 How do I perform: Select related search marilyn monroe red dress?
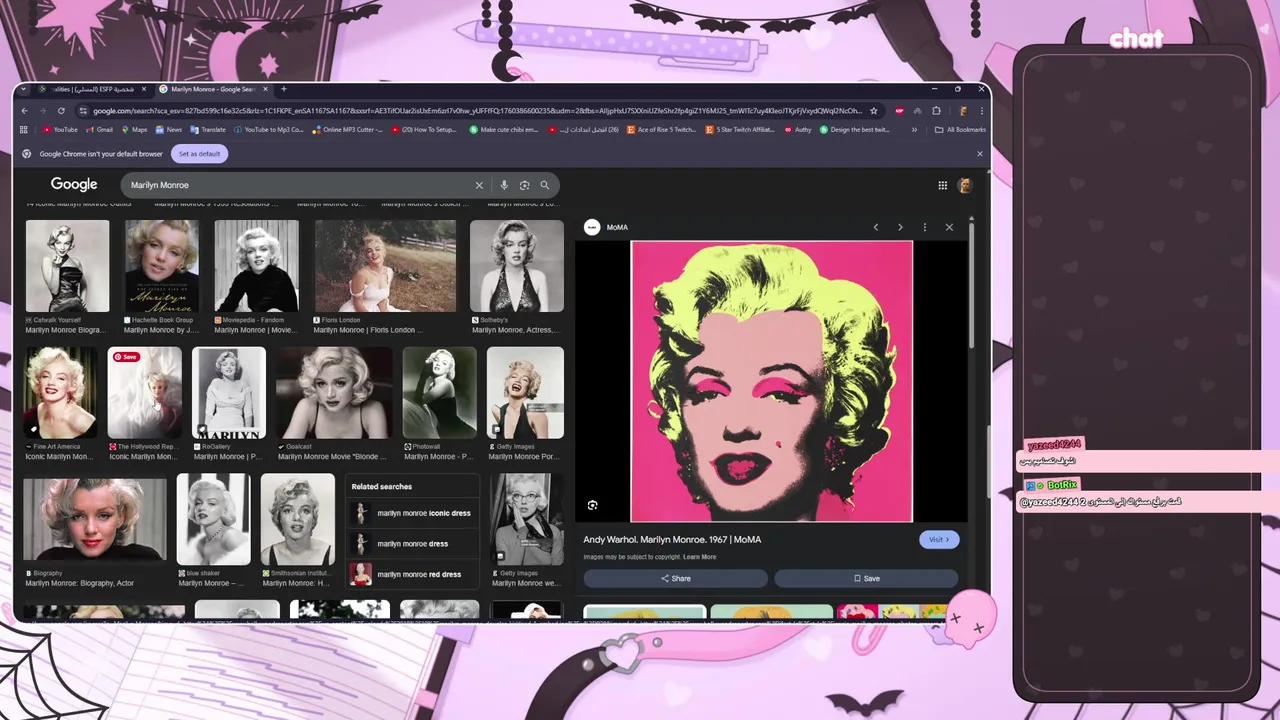click(413, 575)
